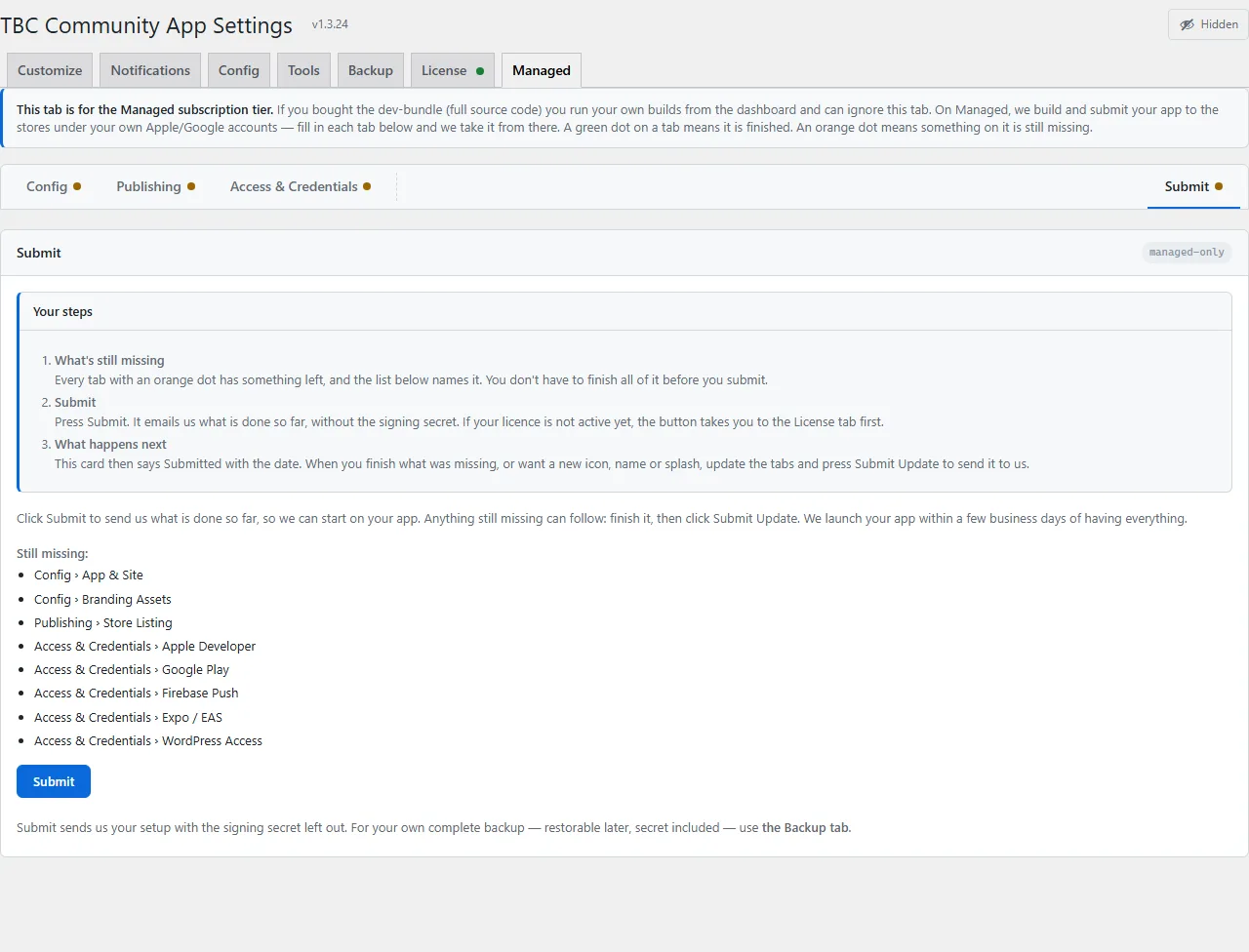Image resolution: width=1249 pixels, height=952 pixels.
Task: Open the Config sub-tab with orange dot
Action: [x=54, y=186]
